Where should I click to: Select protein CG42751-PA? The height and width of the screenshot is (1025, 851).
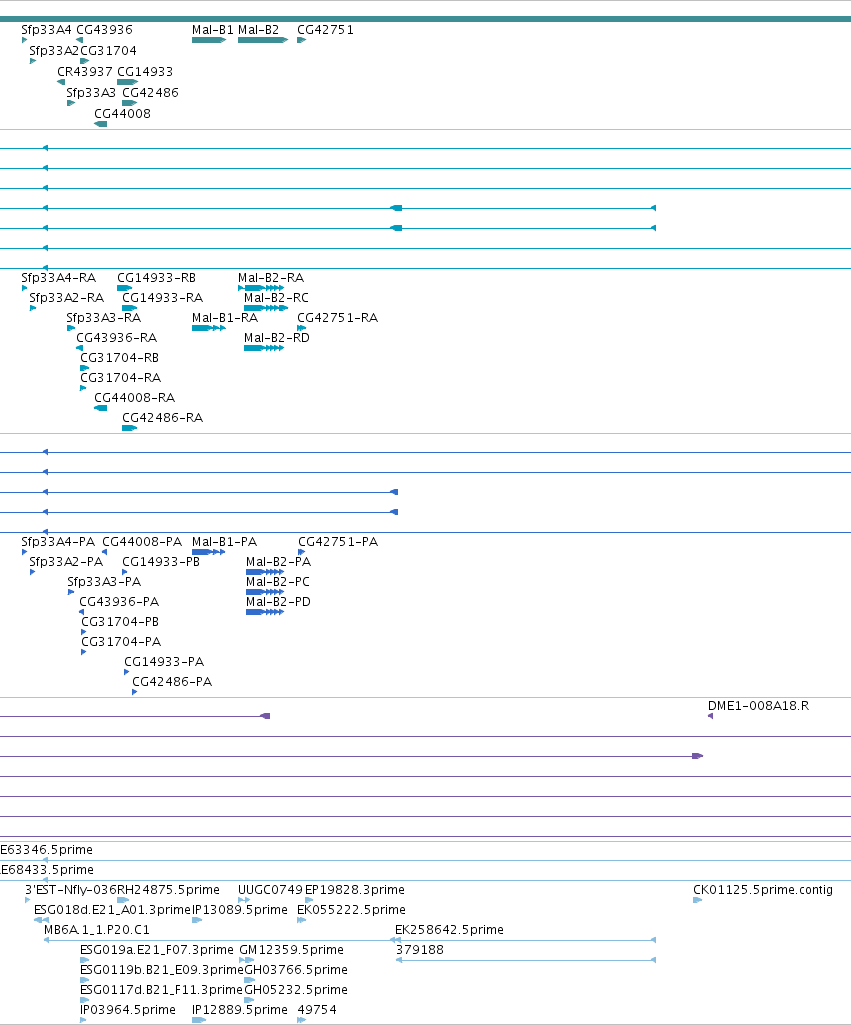click(x=301, y=552)
